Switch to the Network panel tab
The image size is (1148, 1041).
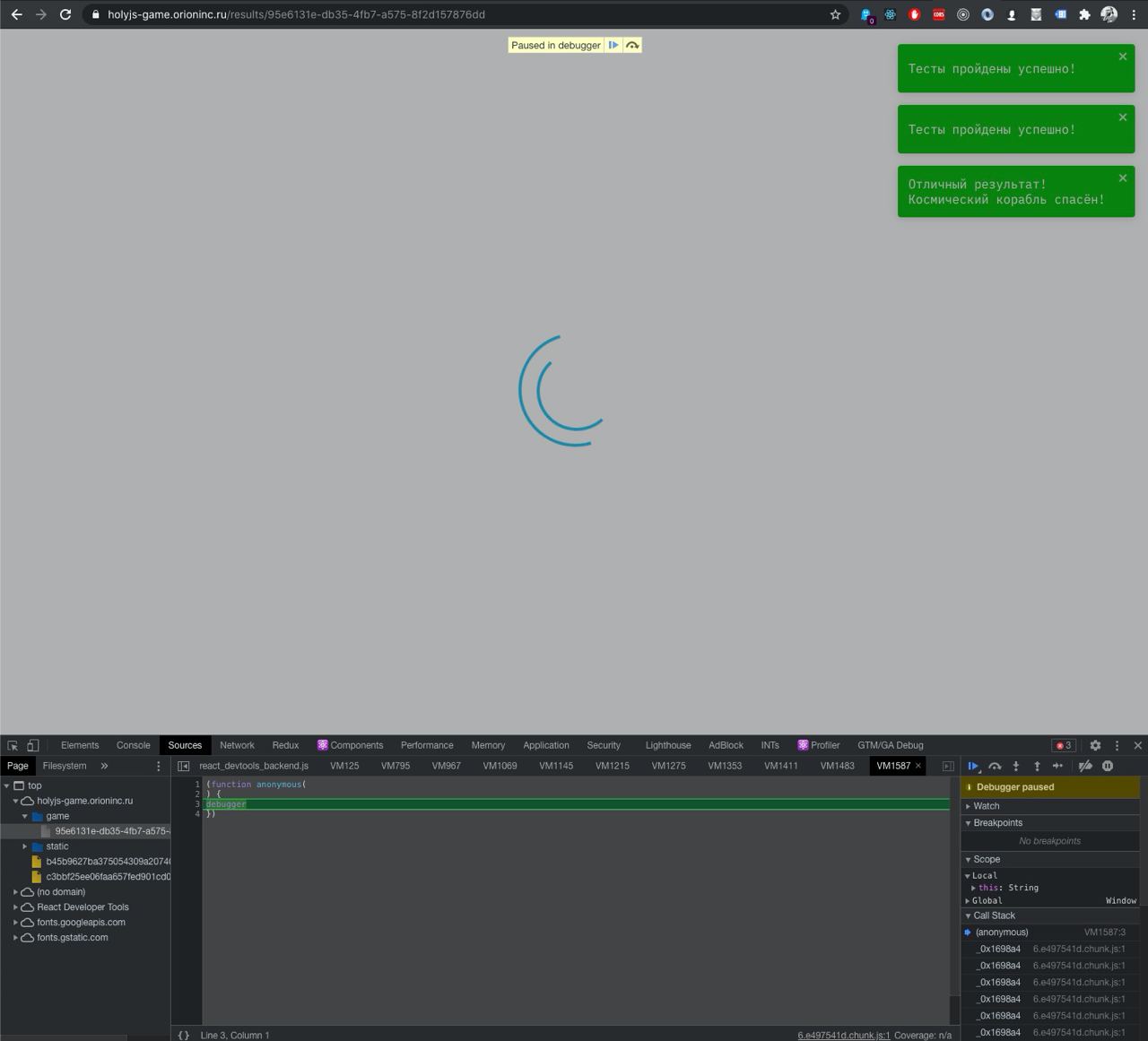pyautogui.click(x=237, y=745)
